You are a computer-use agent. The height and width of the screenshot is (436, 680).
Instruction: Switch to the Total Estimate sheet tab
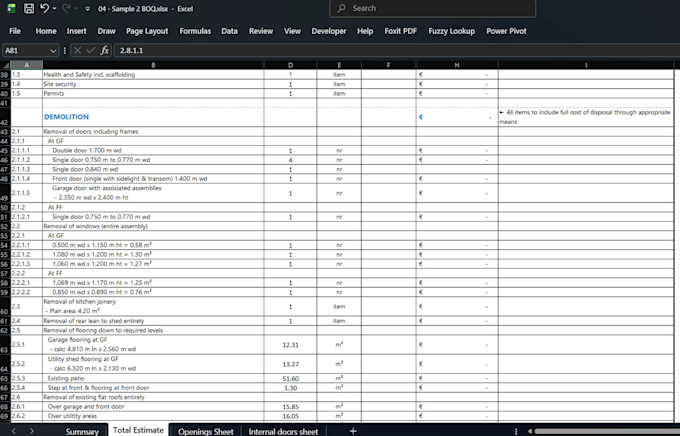click(138, 430)
